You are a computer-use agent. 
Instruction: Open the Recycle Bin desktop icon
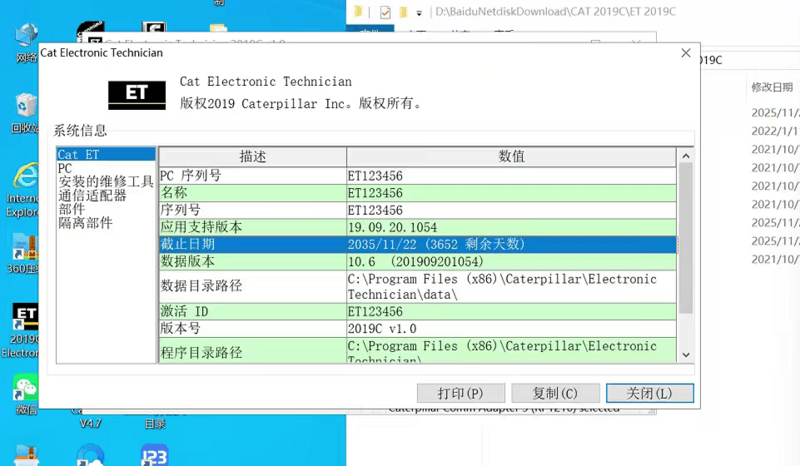pos(22,108)
